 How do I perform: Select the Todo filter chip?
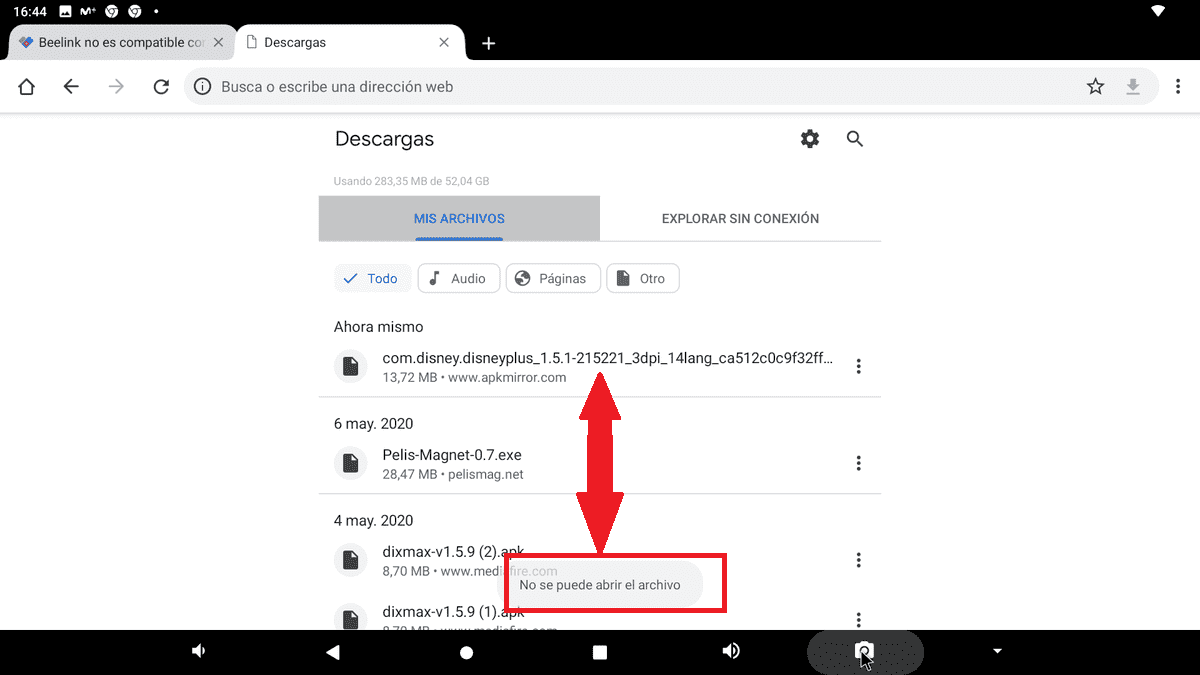[371, 279]
